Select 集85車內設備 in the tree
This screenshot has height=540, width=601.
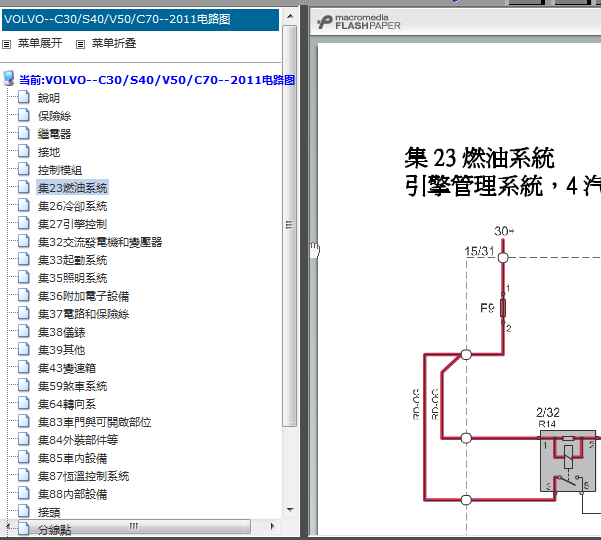(x=72, y=458)
